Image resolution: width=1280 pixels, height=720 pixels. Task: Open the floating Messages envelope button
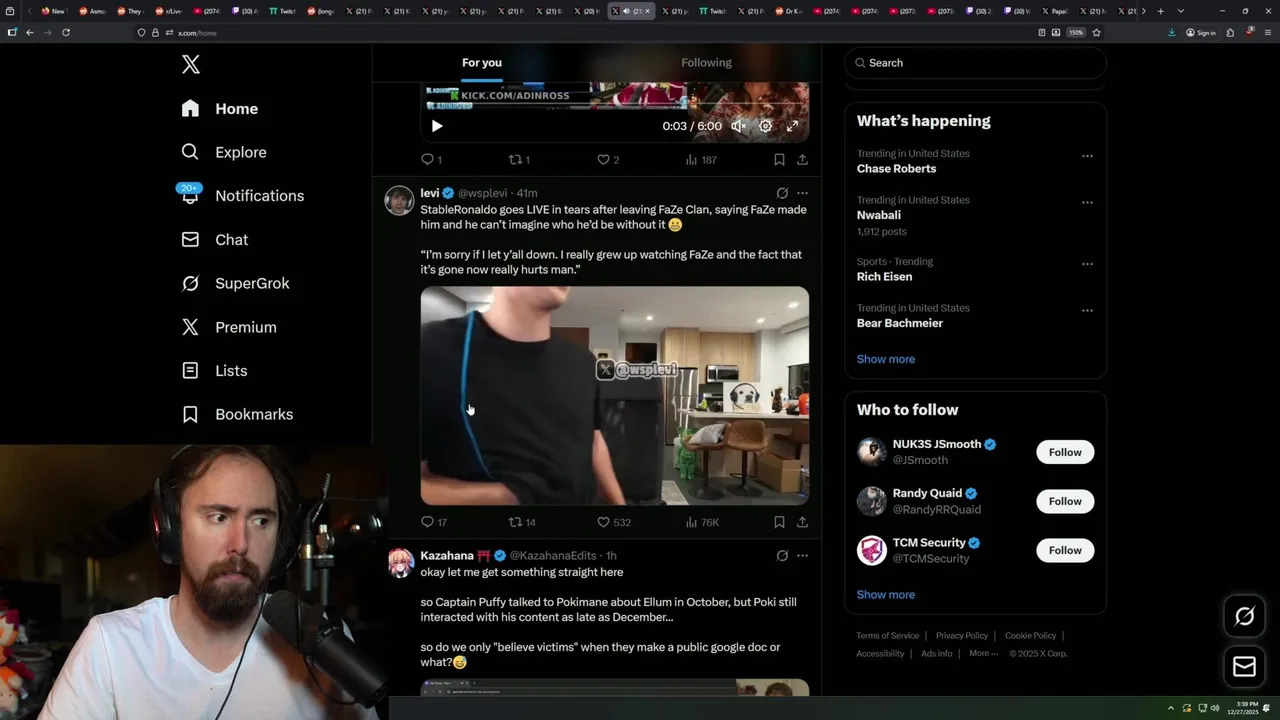click(x=1244, y=666)
